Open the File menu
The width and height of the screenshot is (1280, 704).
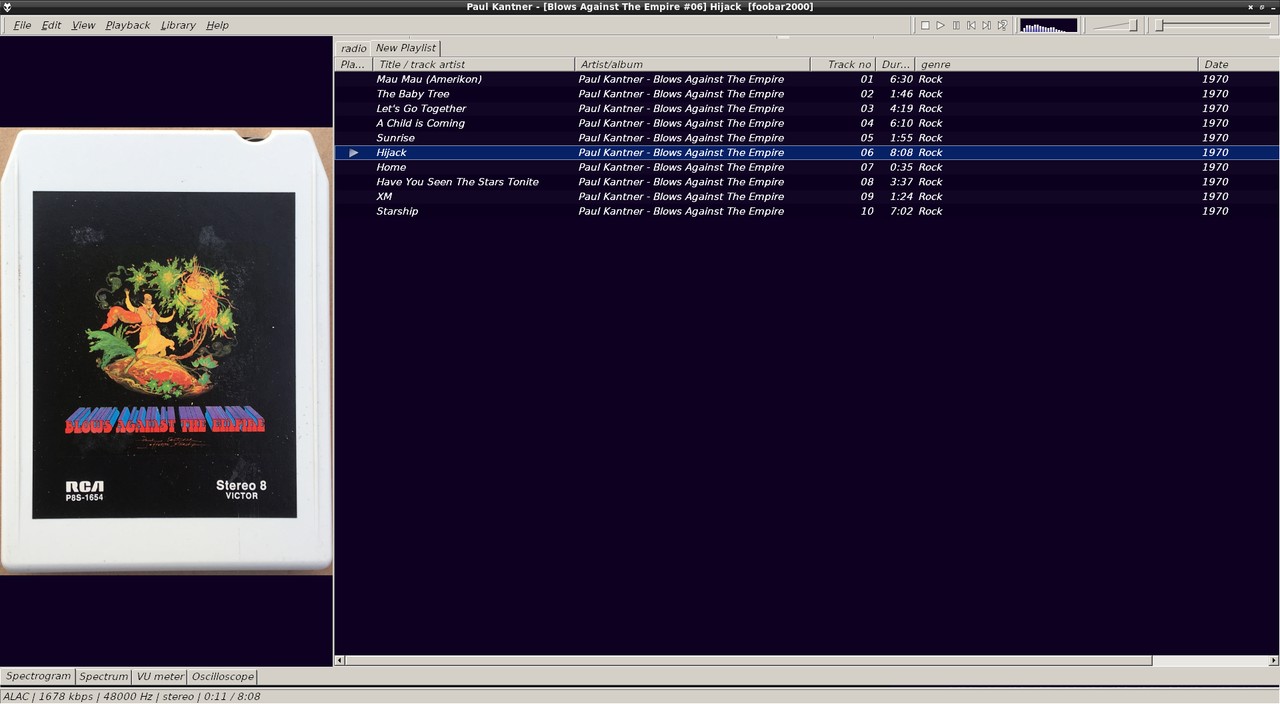[22, 25]
